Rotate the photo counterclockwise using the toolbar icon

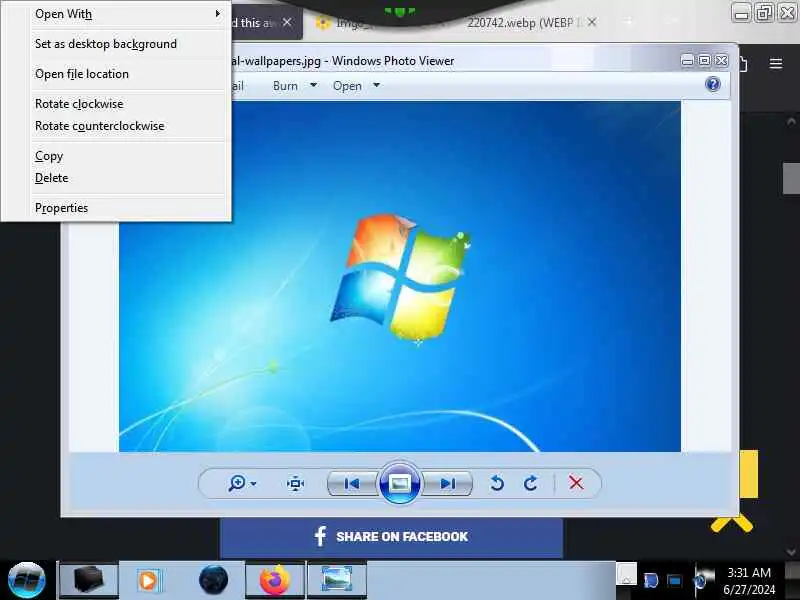(x=496, y=483)
